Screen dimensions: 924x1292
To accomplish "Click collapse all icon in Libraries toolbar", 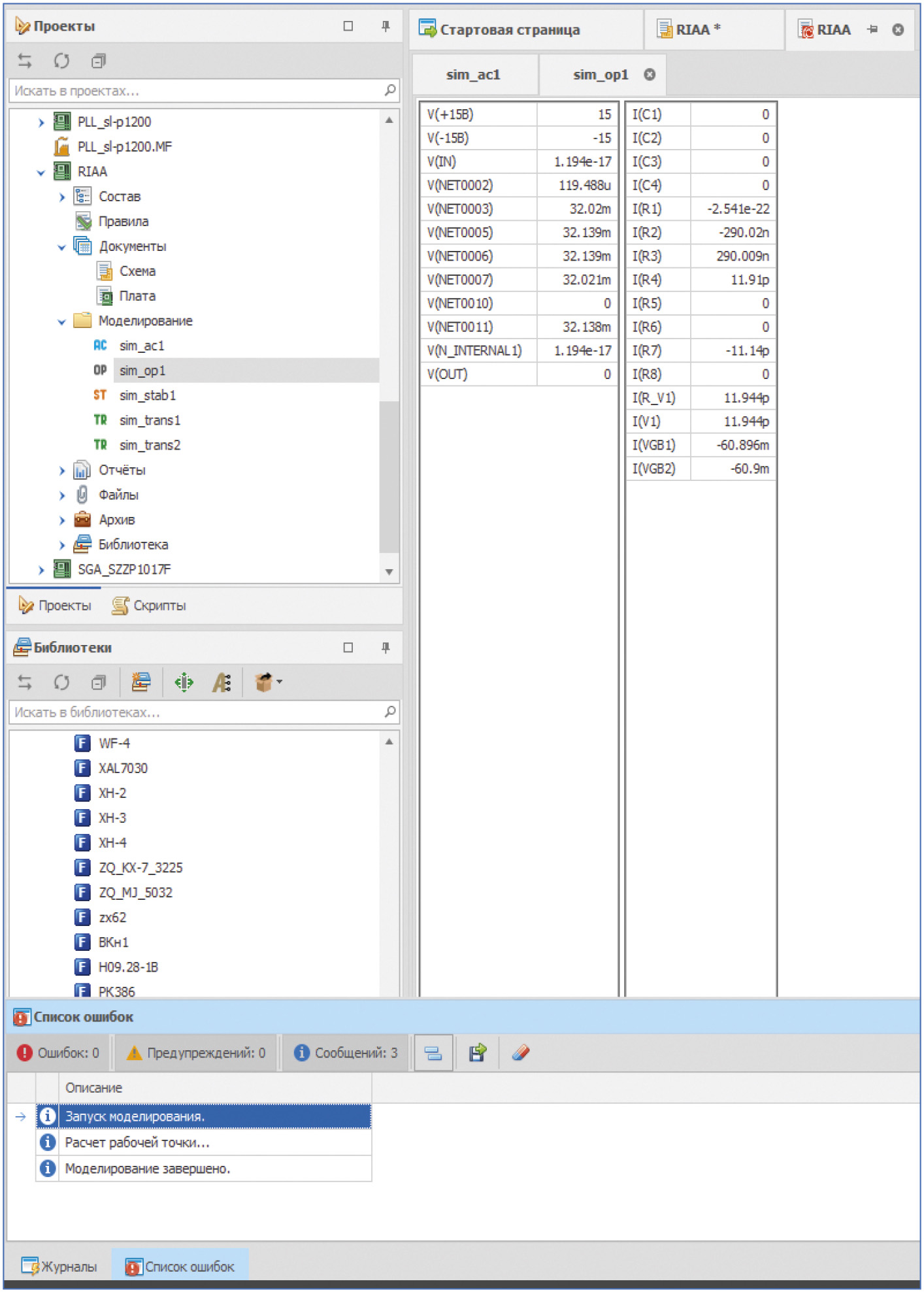I will pyautogui.click(x=98, y=683).
